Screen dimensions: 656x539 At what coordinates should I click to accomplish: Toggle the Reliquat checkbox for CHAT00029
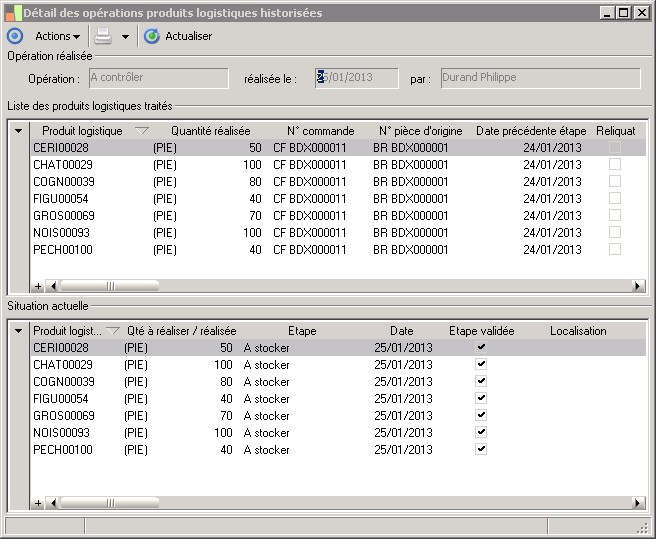pos(615,165)
